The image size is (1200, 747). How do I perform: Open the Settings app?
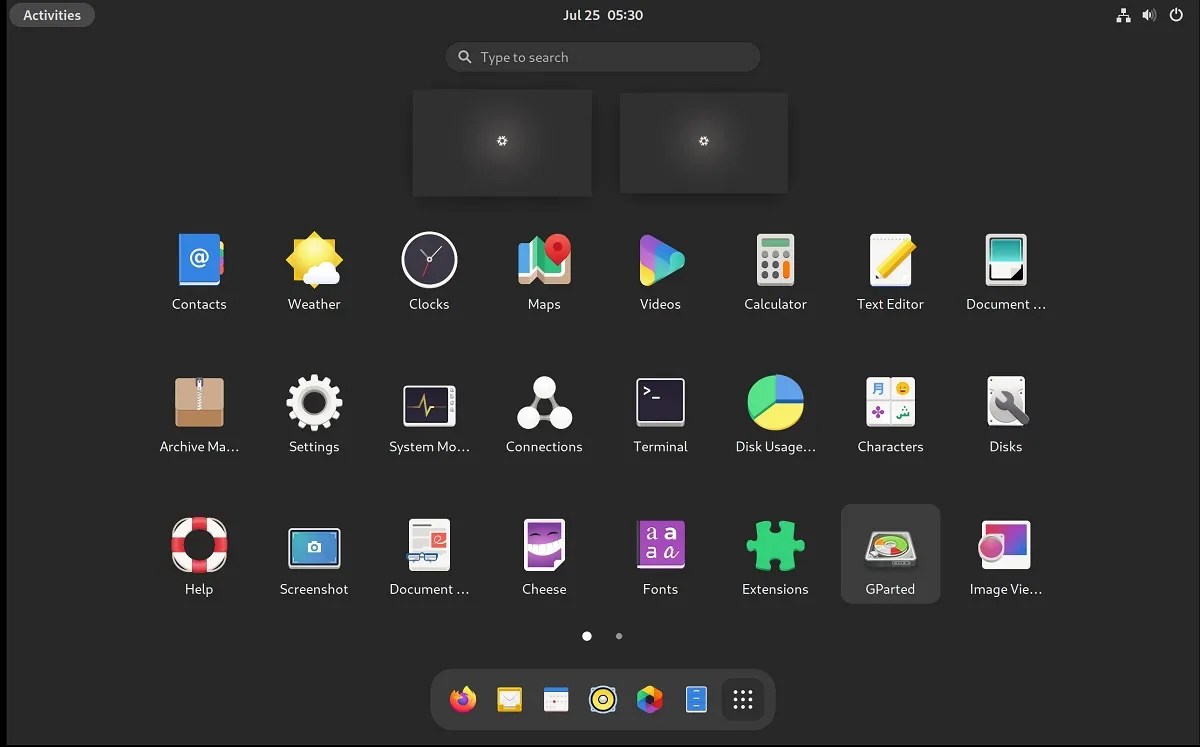tap(314, 413)
